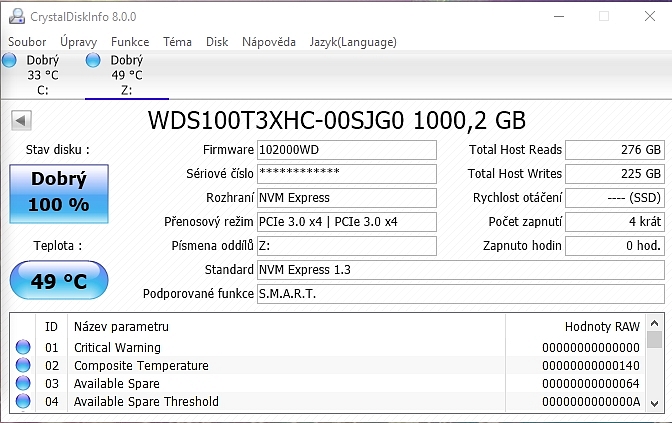Click the Firmware field 102000WD
This screenshot has width=672, height=423.
347,150
